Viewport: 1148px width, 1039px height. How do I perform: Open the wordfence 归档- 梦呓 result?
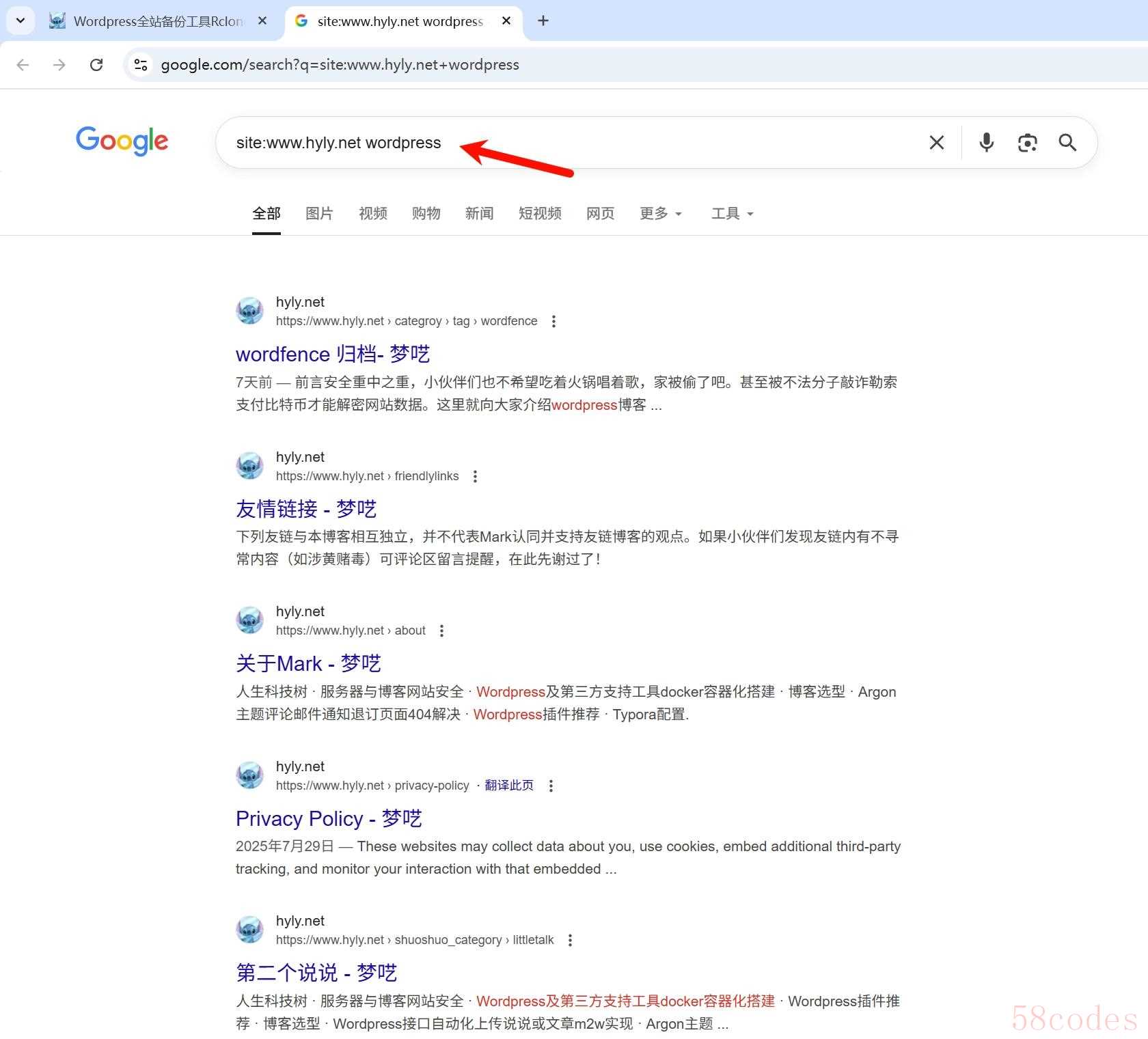(x=333, y=355)
